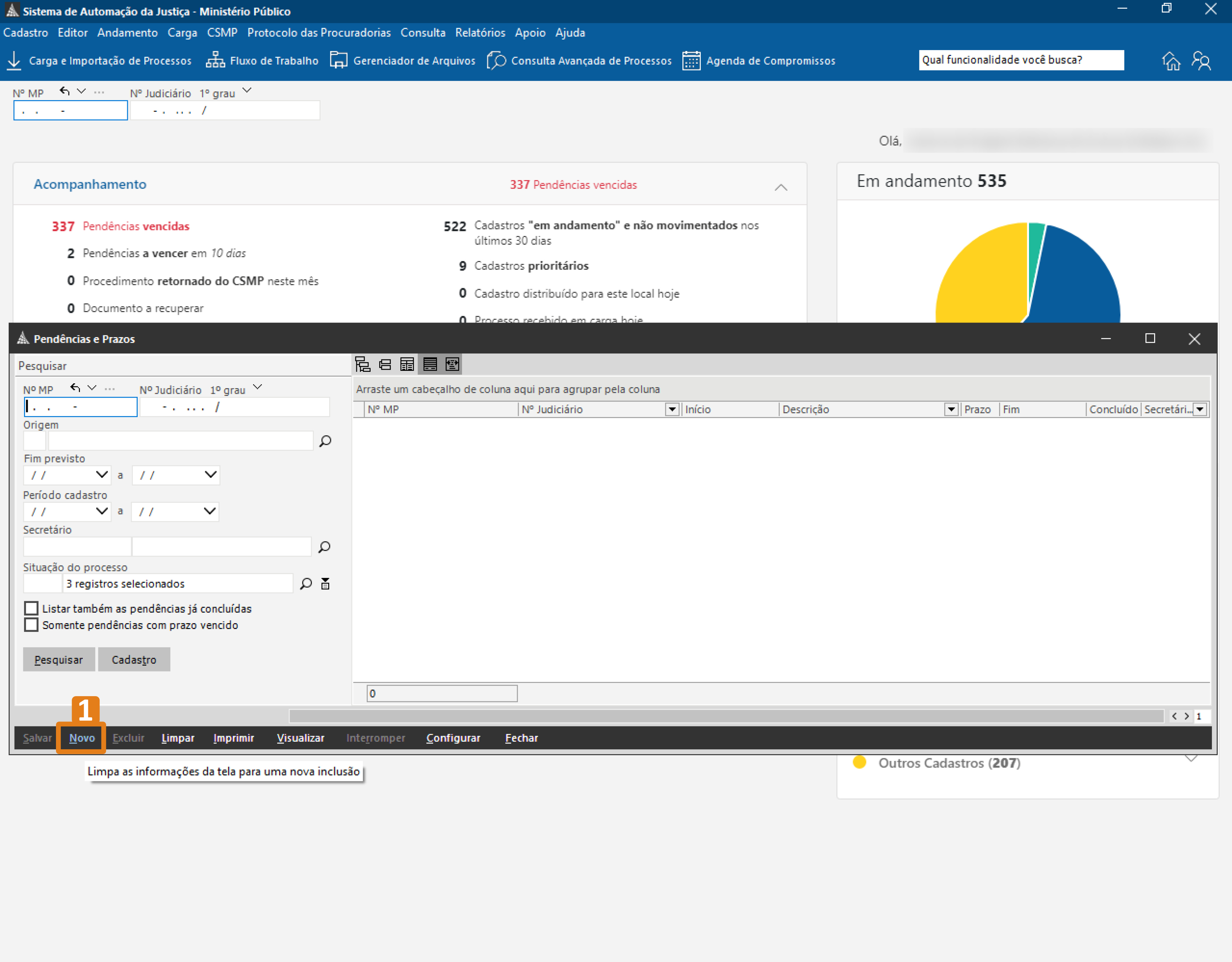Click the Qual funcionalidade você busca field
The image size is (1232, 962).
pyautogui.click(x=1020, y=60)
